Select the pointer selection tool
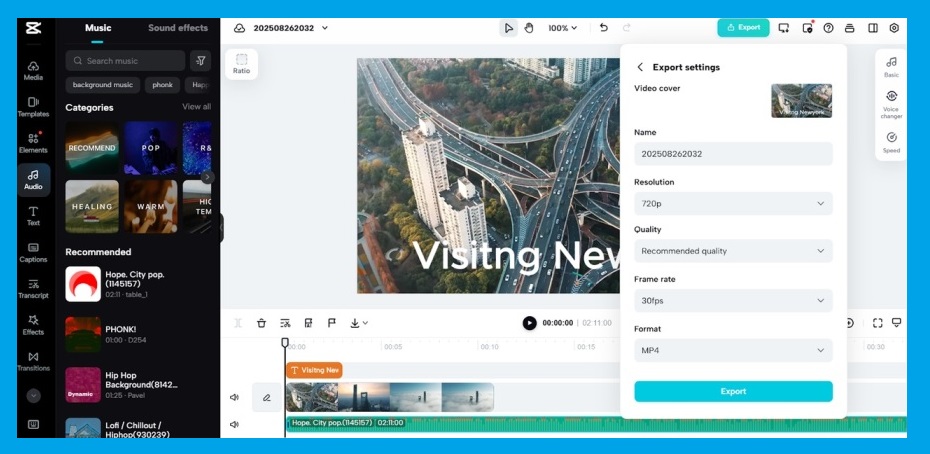This screenshot has width=930, height=454. [508, 28]
